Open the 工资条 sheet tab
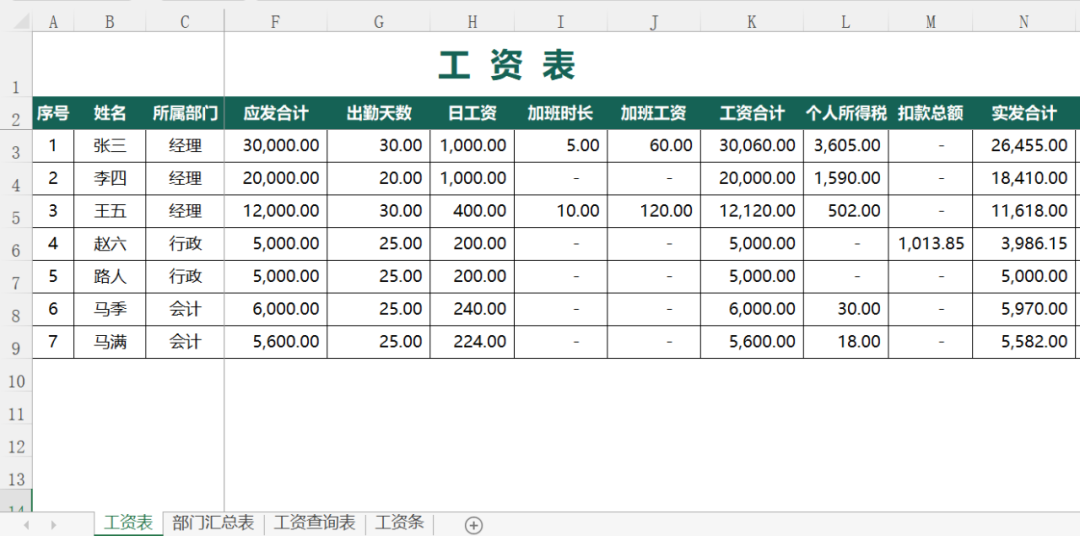The height and width of the screenshot is (536, 1080). coord(399,523)
